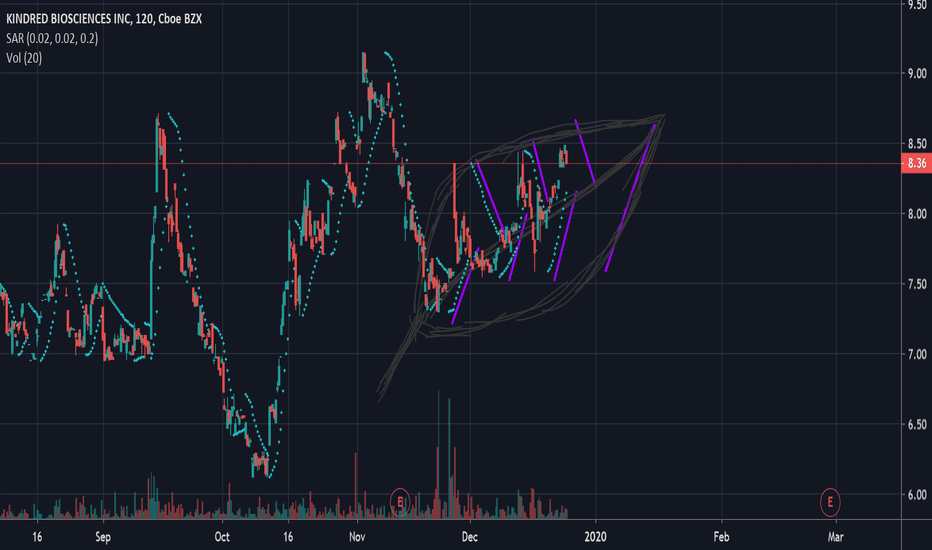
Task: Click the Mar date label on time axis
Action: pyautogui.click(x=835, y=537)
